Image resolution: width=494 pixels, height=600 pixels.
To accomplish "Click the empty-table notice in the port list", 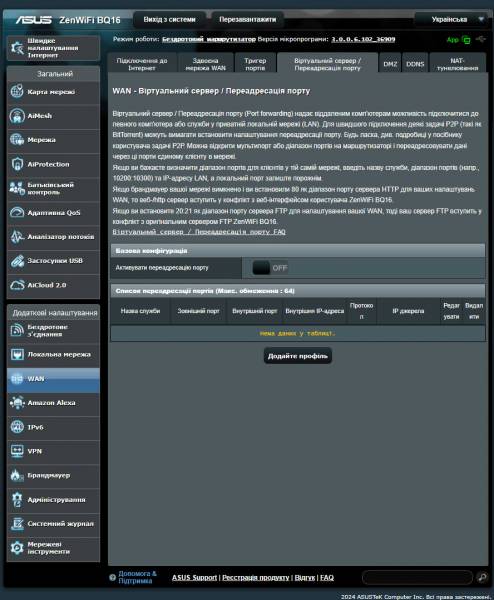I will [297, 333].
